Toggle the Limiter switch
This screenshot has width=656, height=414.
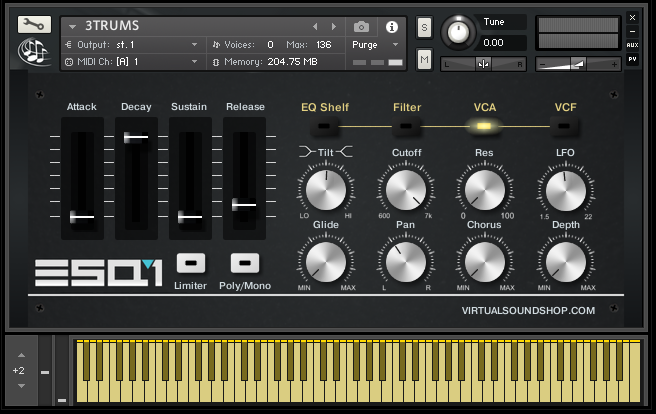(190, 263)
